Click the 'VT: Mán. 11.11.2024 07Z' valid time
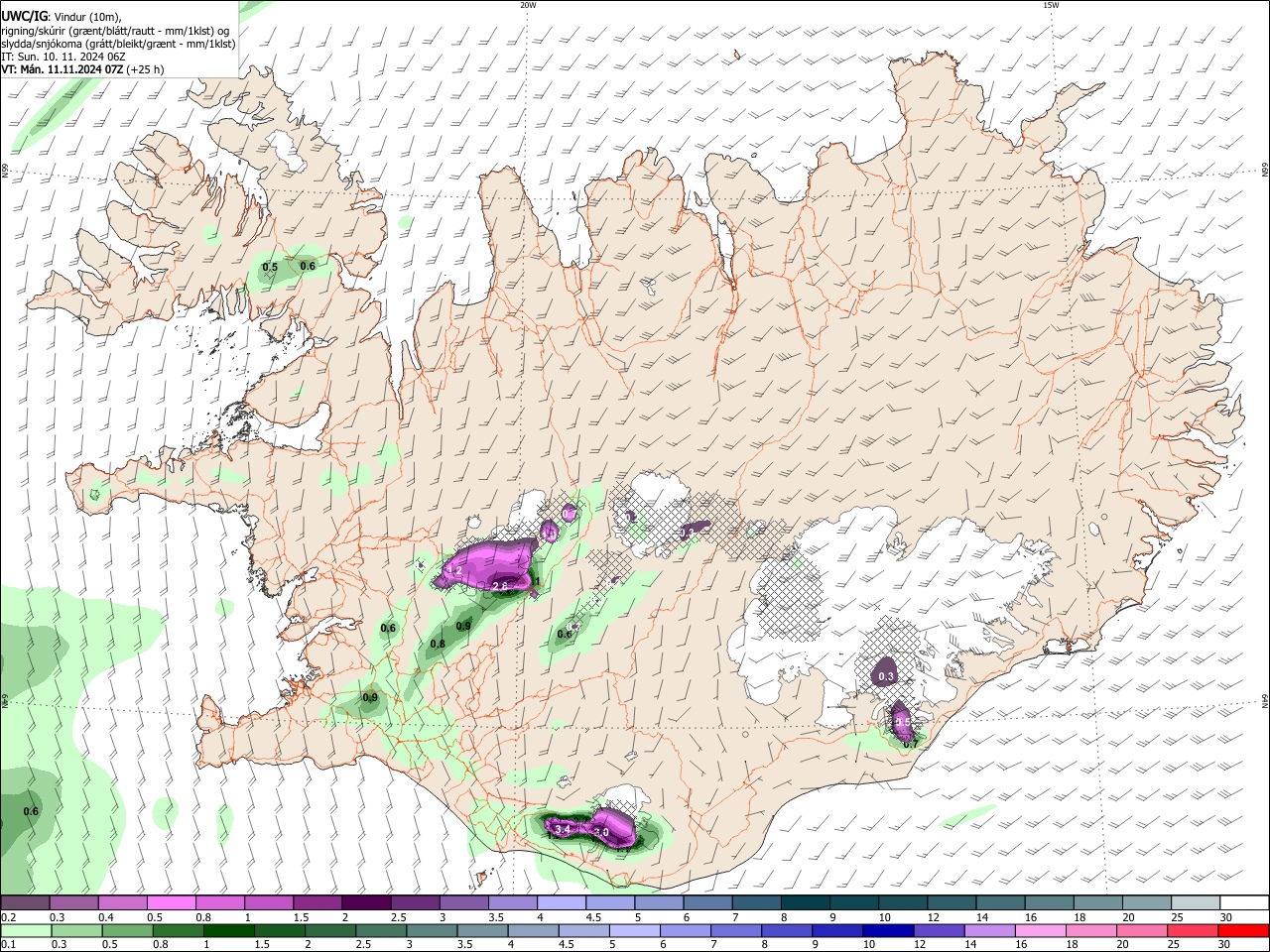Screen dimensions: 1270x952 63,69
